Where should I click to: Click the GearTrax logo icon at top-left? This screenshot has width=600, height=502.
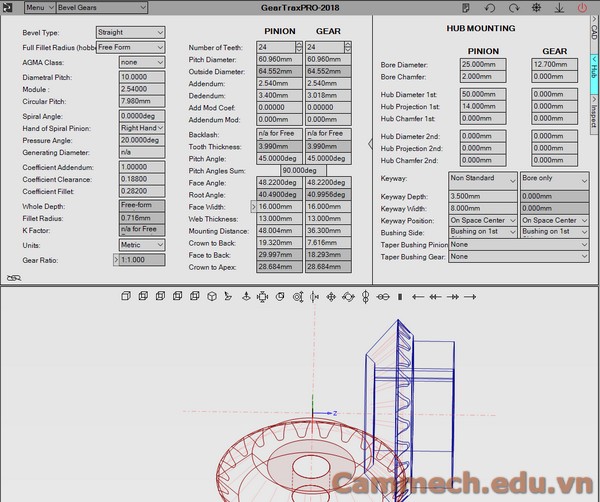[7, 7]
